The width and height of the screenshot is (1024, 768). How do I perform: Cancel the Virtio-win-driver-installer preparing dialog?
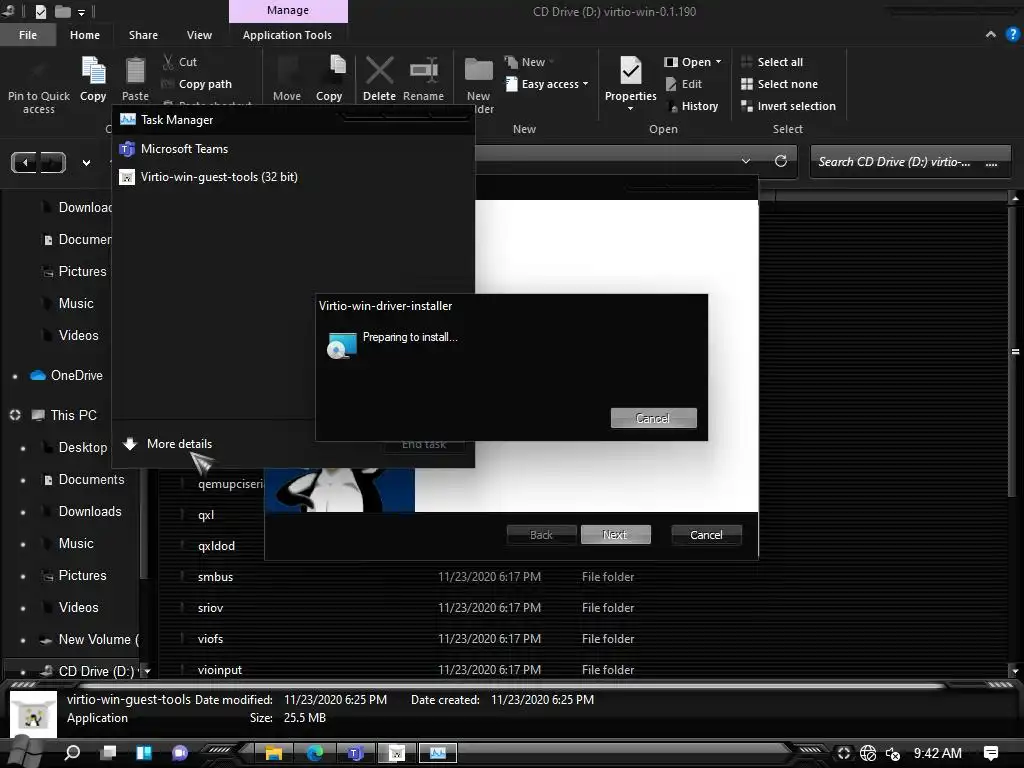pos(653,418)
